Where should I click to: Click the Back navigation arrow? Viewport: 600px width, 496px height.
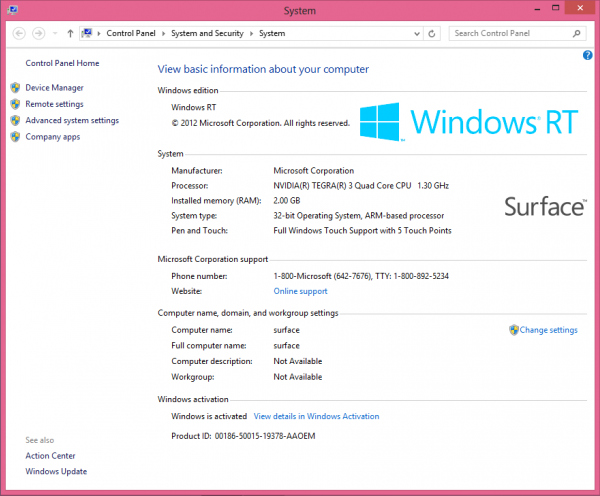tap(19, 34)
